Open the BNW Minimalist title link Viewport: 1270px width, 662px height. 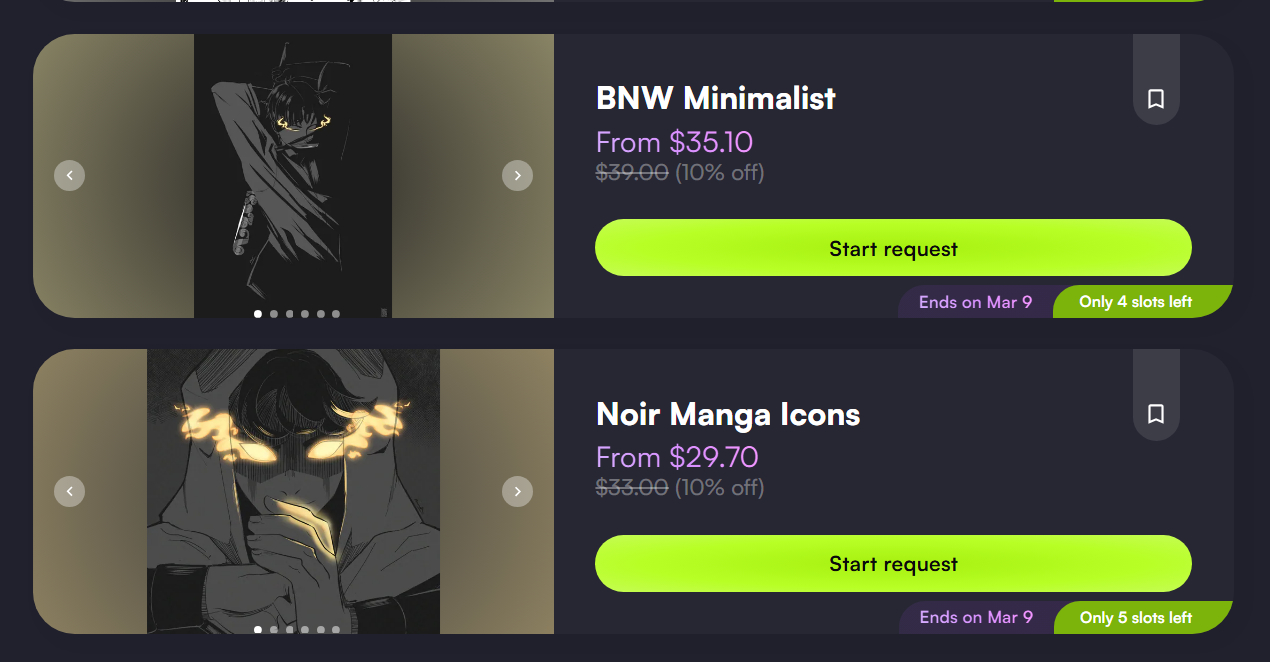point(715,98)
